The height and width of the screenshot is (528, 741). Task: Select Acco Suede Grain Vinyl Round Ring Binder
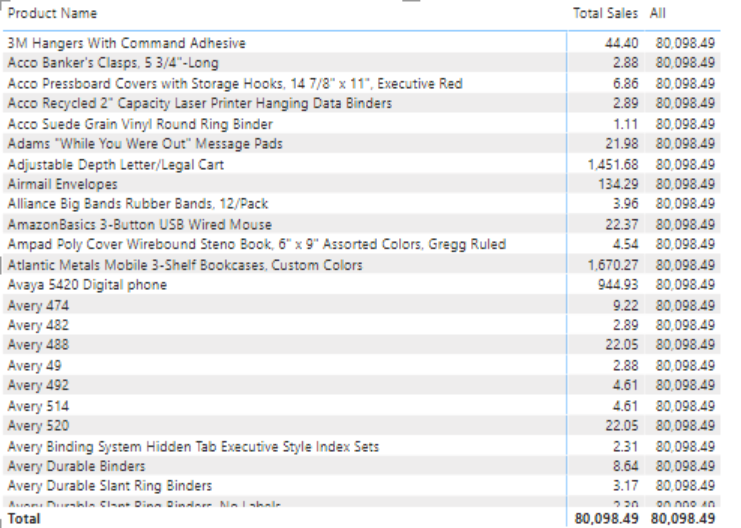pos(140,124)
